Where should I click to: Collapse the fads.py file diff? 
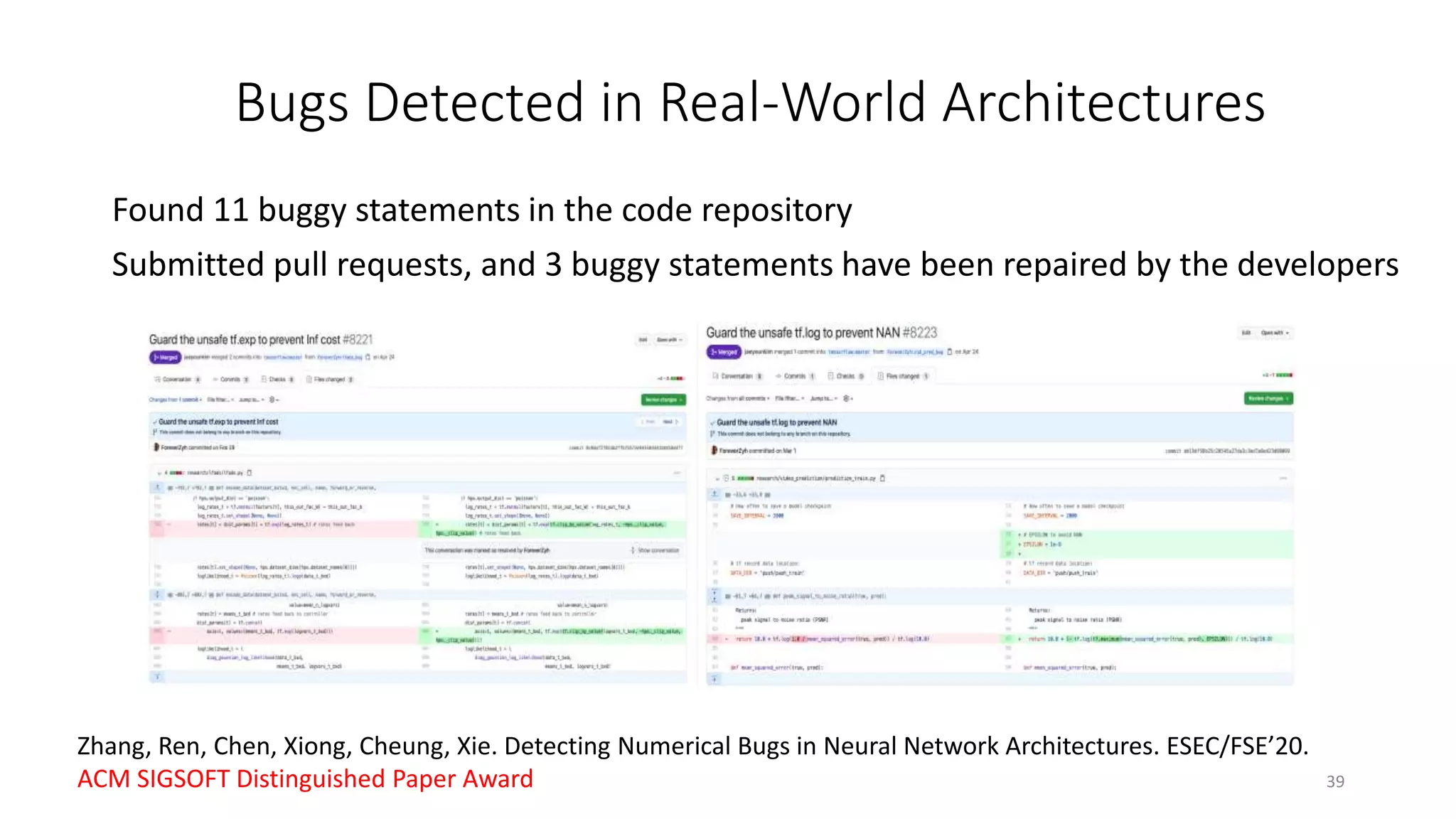pyautogui.click(x=159, y=473)
